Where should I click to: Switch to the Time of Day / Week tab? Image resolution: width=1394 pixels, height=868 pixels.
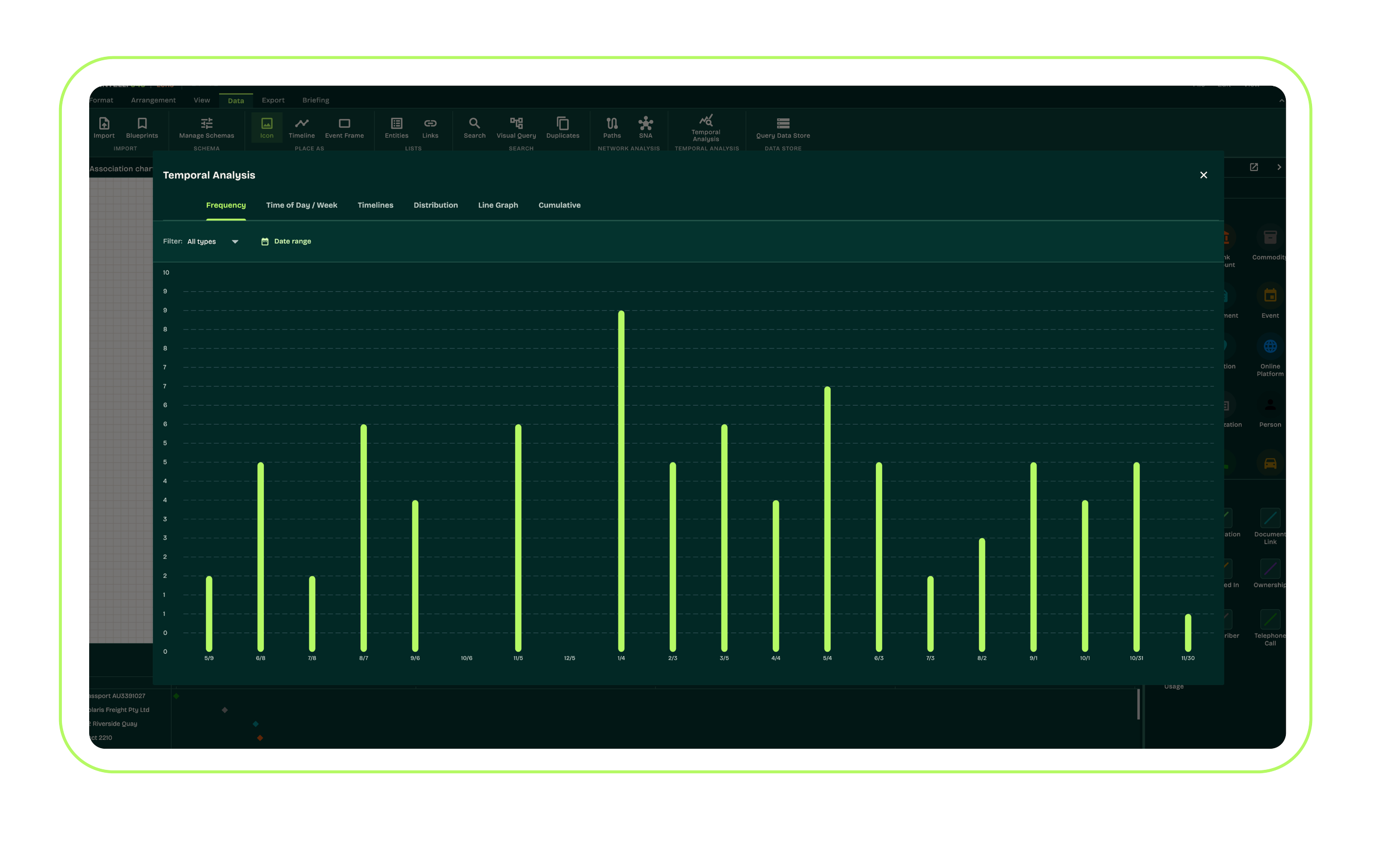tap(302, 206)
